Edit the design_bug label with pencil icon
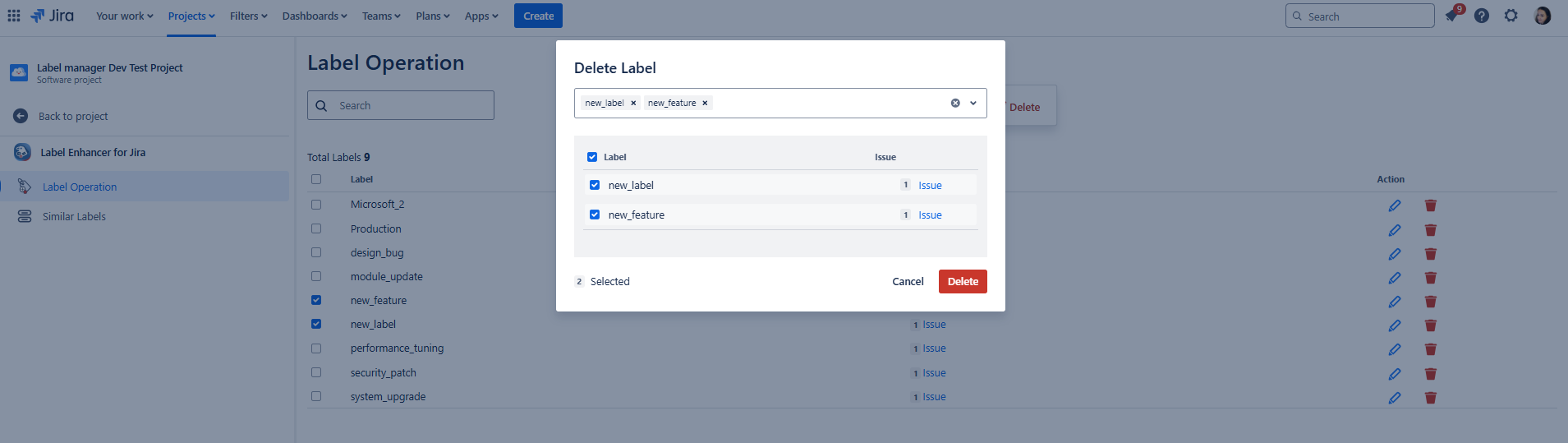The height and width of the screenshot is (443, 1568). [x=1395, y=254]
